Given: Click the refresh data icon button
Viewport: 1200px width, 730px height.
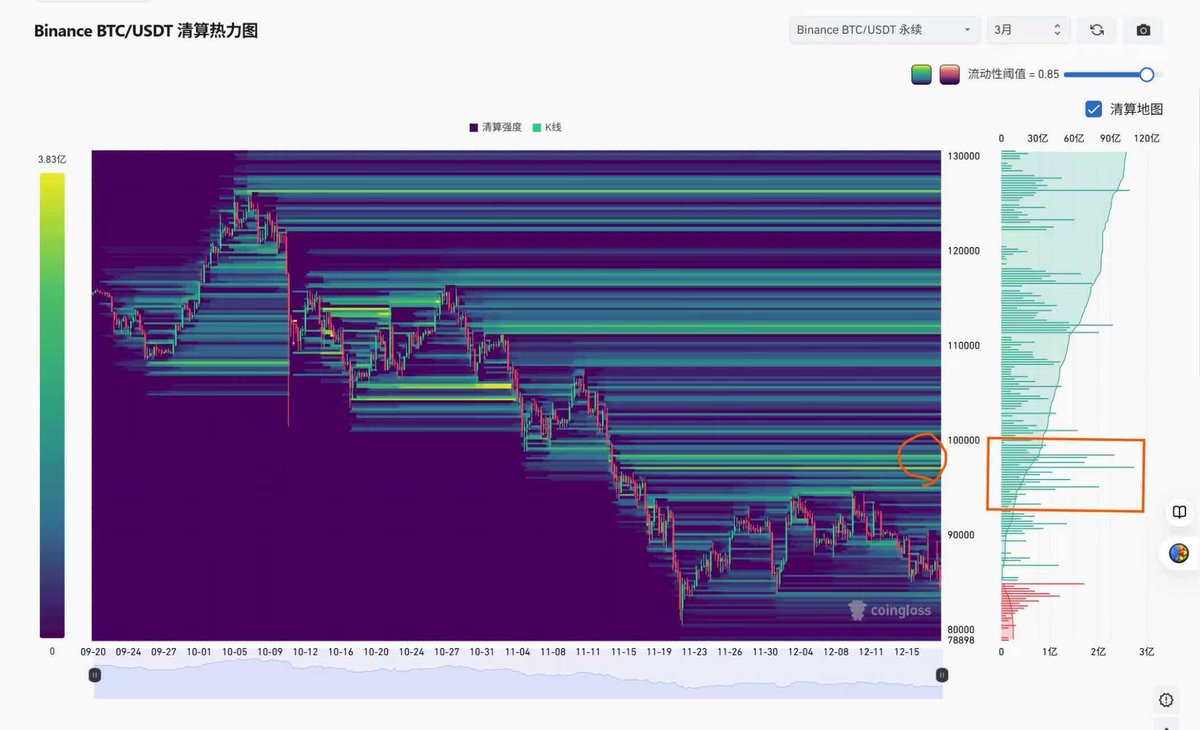Looking at the screenshot, I should pos(1097,30).
